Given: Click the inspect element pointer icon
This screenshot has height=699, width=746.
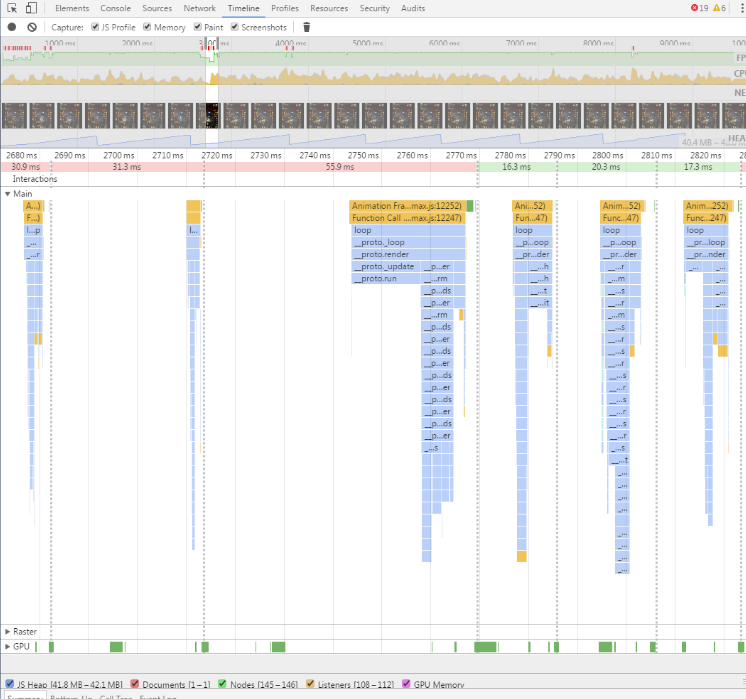Looking at the screenshot, I should [x=12, y=8].
